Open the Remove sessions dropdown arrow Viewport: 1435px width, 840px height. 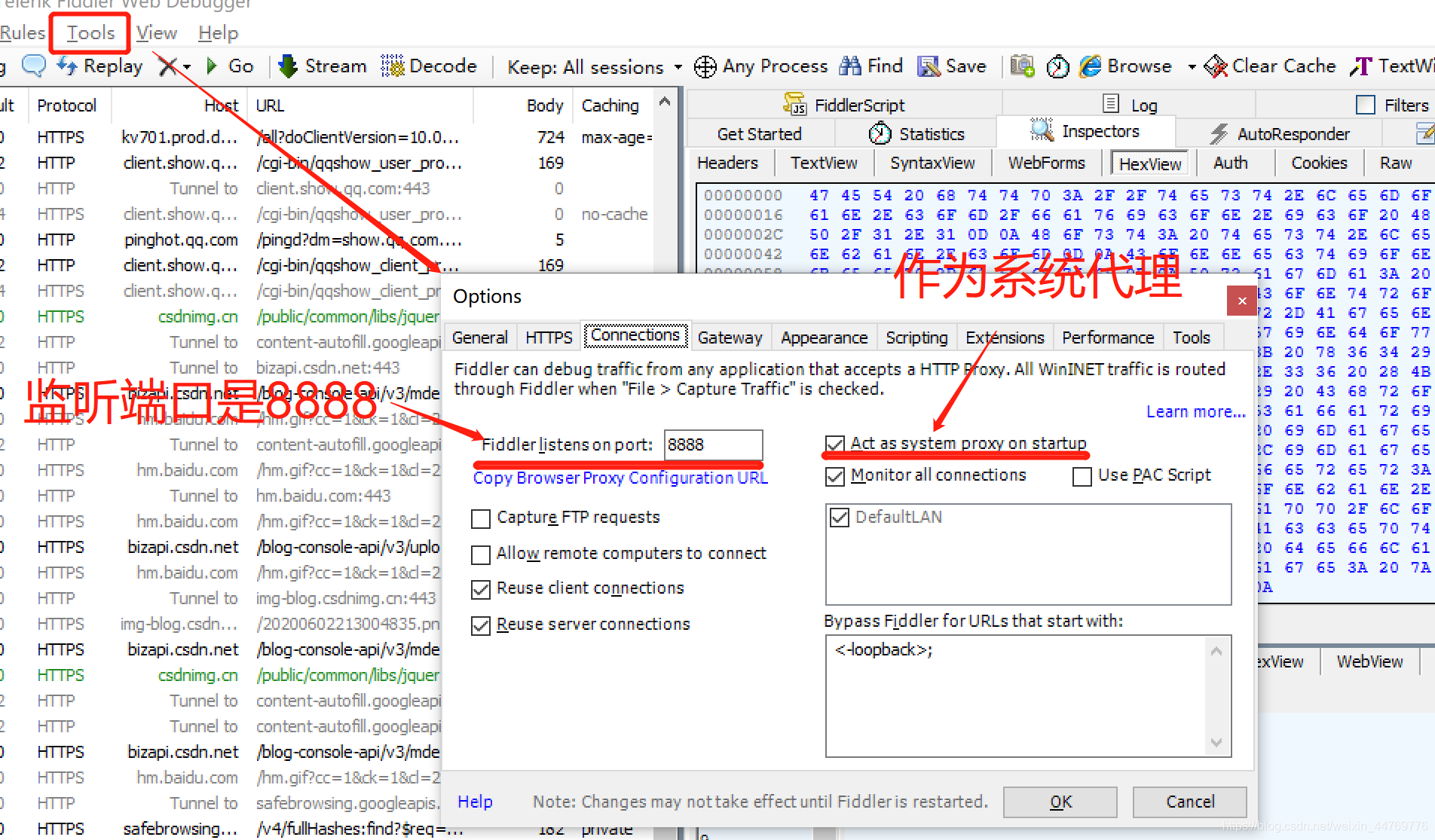tap(187, 67)
